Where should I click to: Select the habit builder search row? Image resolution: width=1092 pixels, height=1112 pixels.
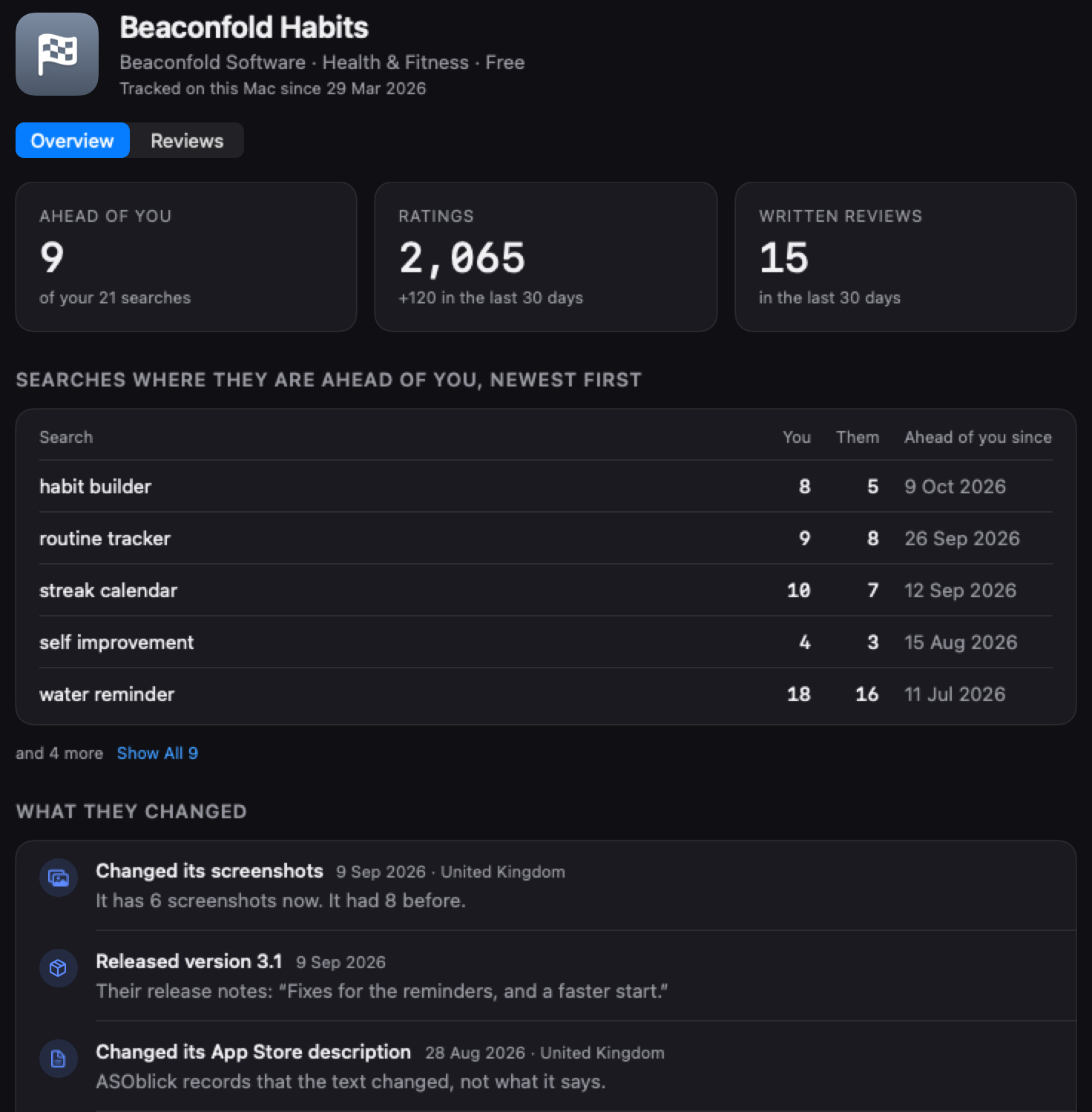[x=546, y=486]
